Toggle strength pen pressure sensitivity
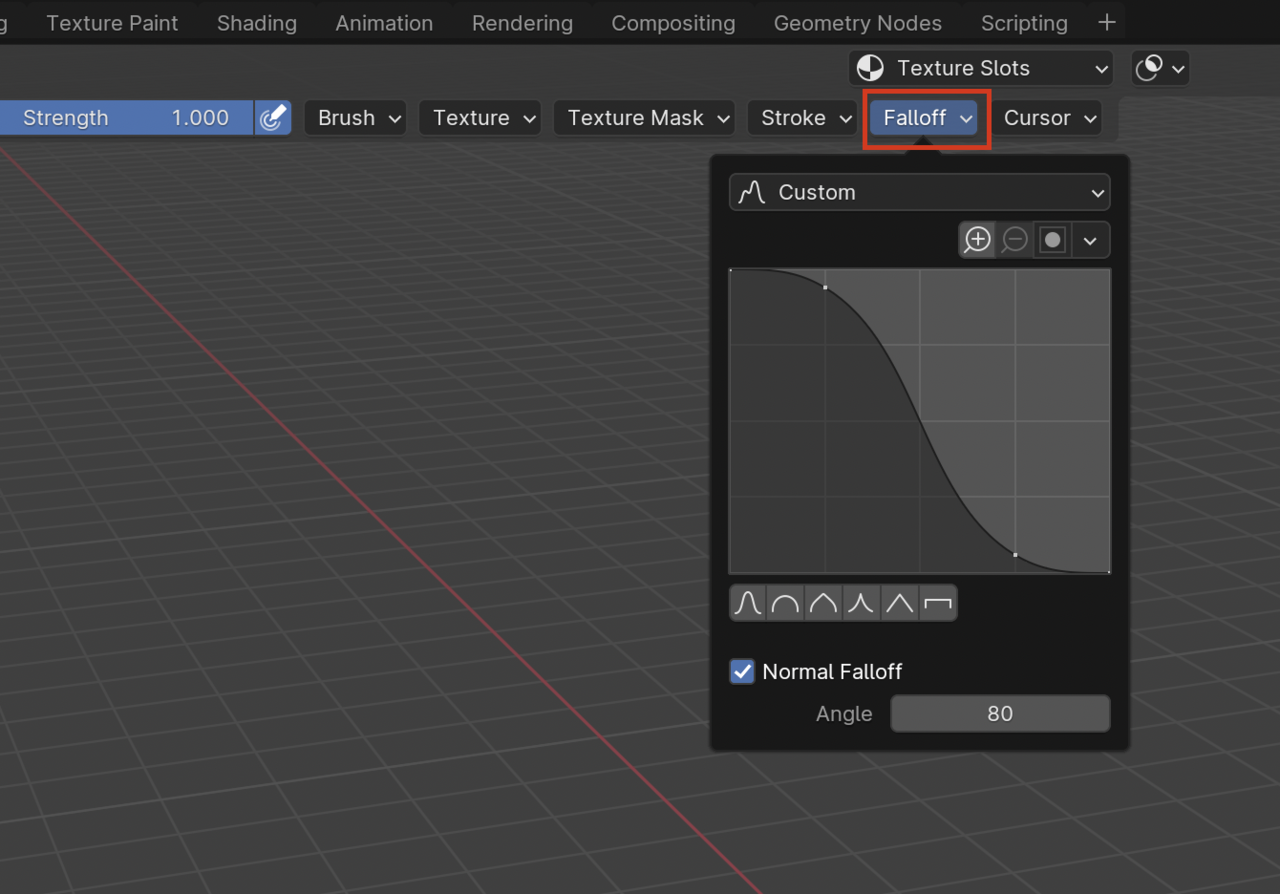This screenshot has width=1280, height=894. coord(272,118)
